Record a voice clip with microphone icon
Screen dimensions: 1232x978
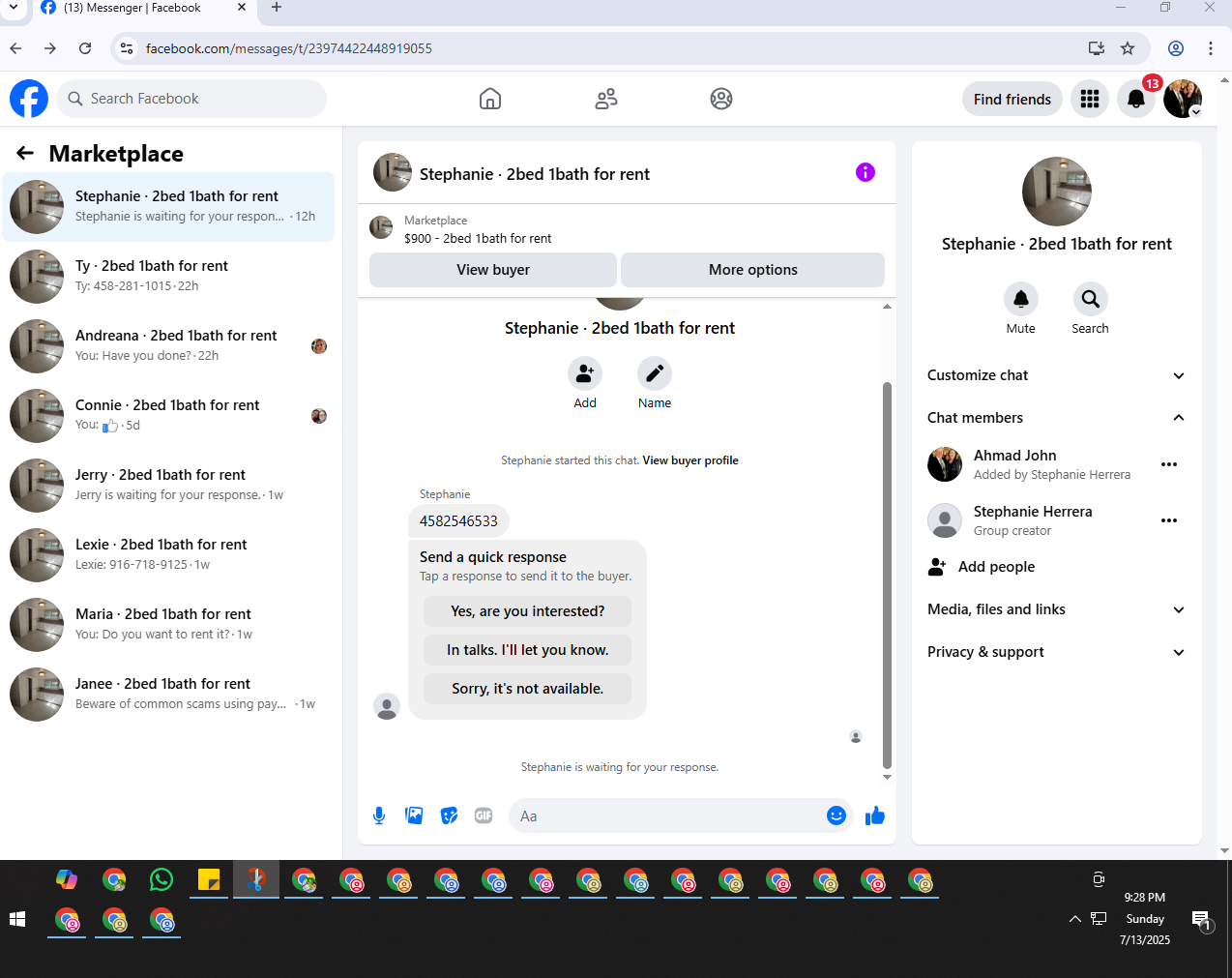click(x=379, y=815)
